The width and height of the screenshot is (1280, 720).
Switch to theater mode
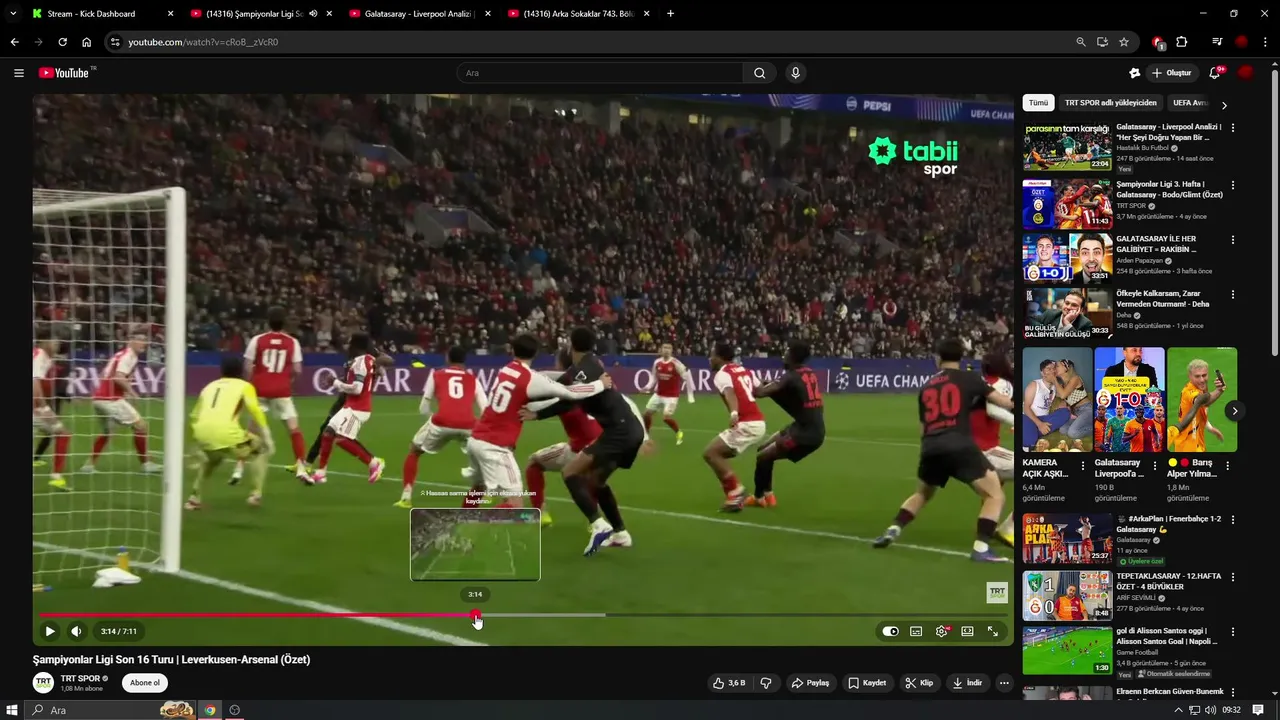(967, 631)
